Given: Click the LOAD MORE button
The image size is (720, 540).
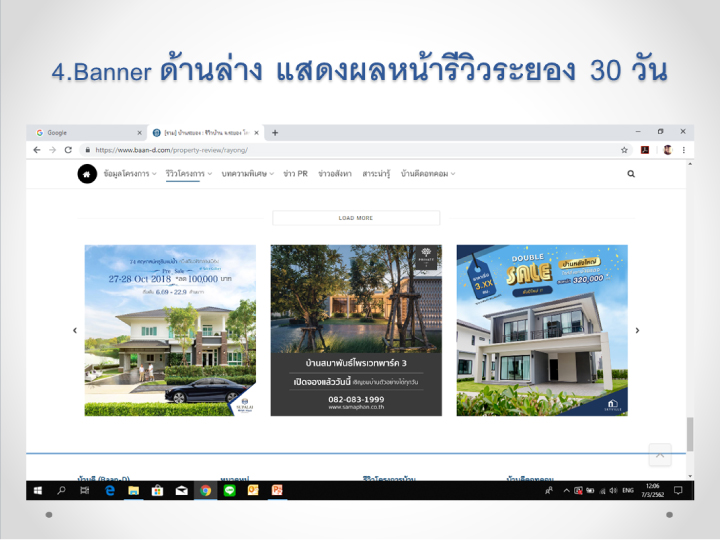Looking at the screenshot, I should click(356, 218).
